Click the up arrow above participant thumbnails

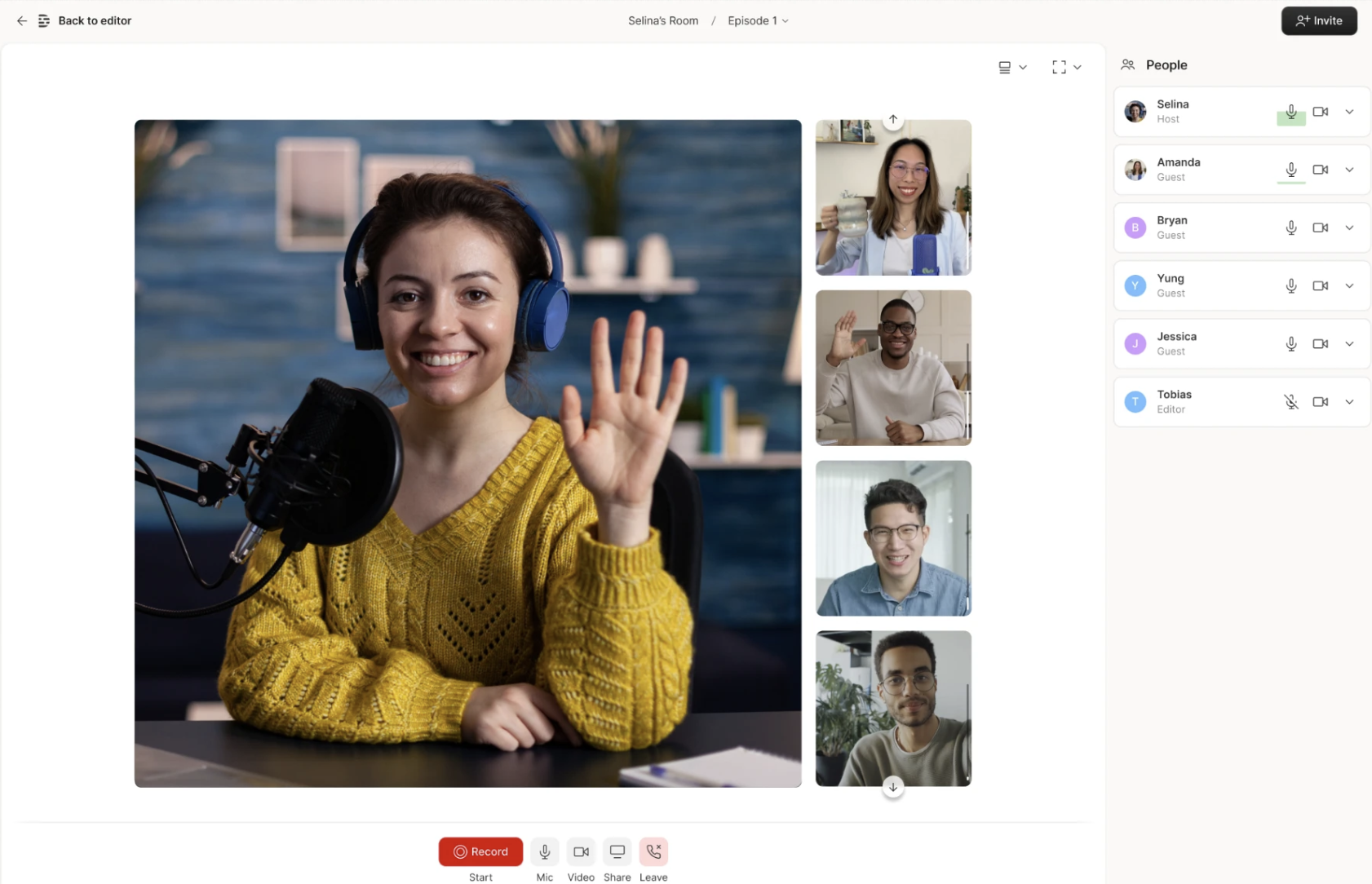(892, 120)
